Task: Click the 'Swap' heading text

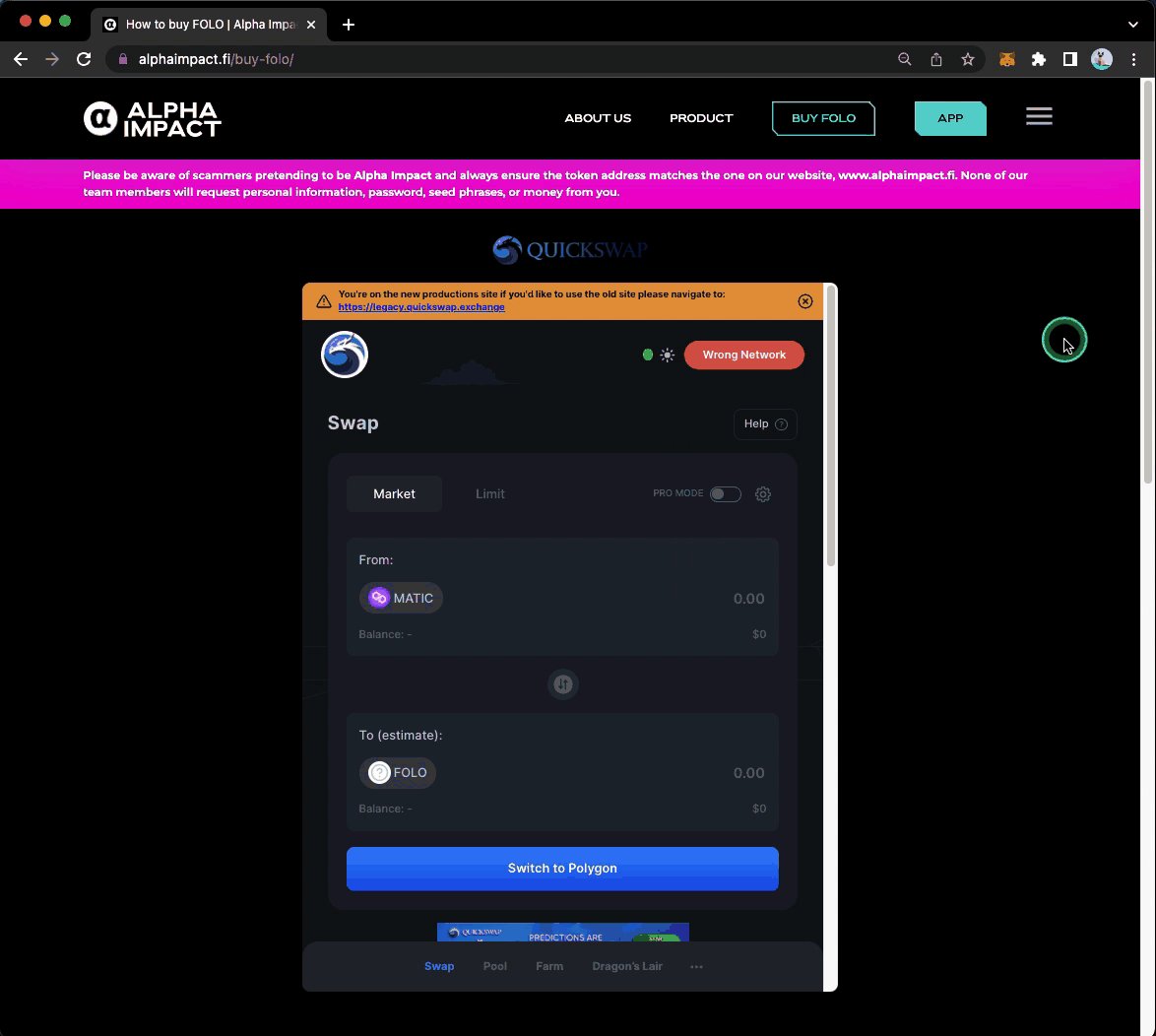Action: tap(353, 423)
